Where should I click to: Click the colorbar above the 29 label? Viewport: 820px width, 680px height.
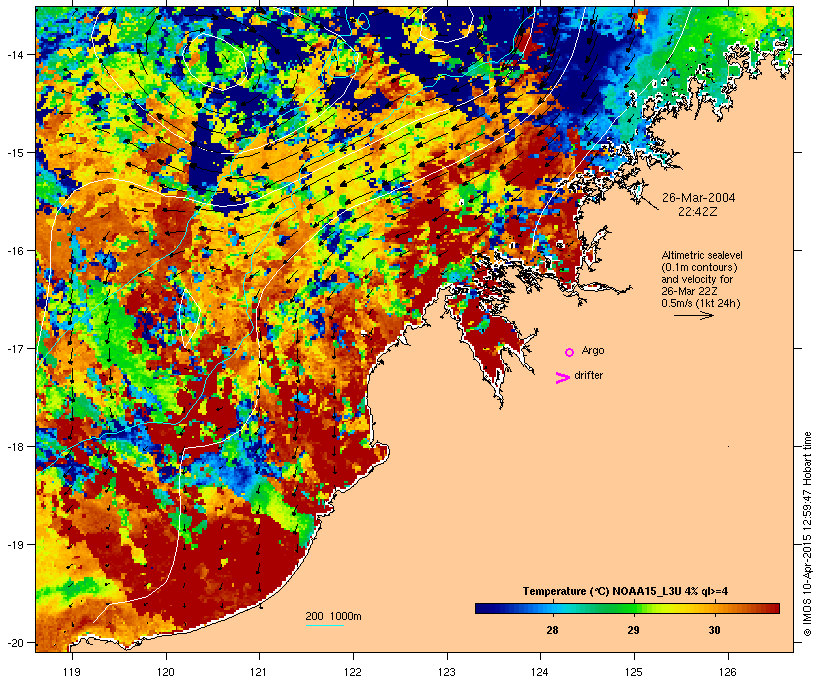click(633, 608)
